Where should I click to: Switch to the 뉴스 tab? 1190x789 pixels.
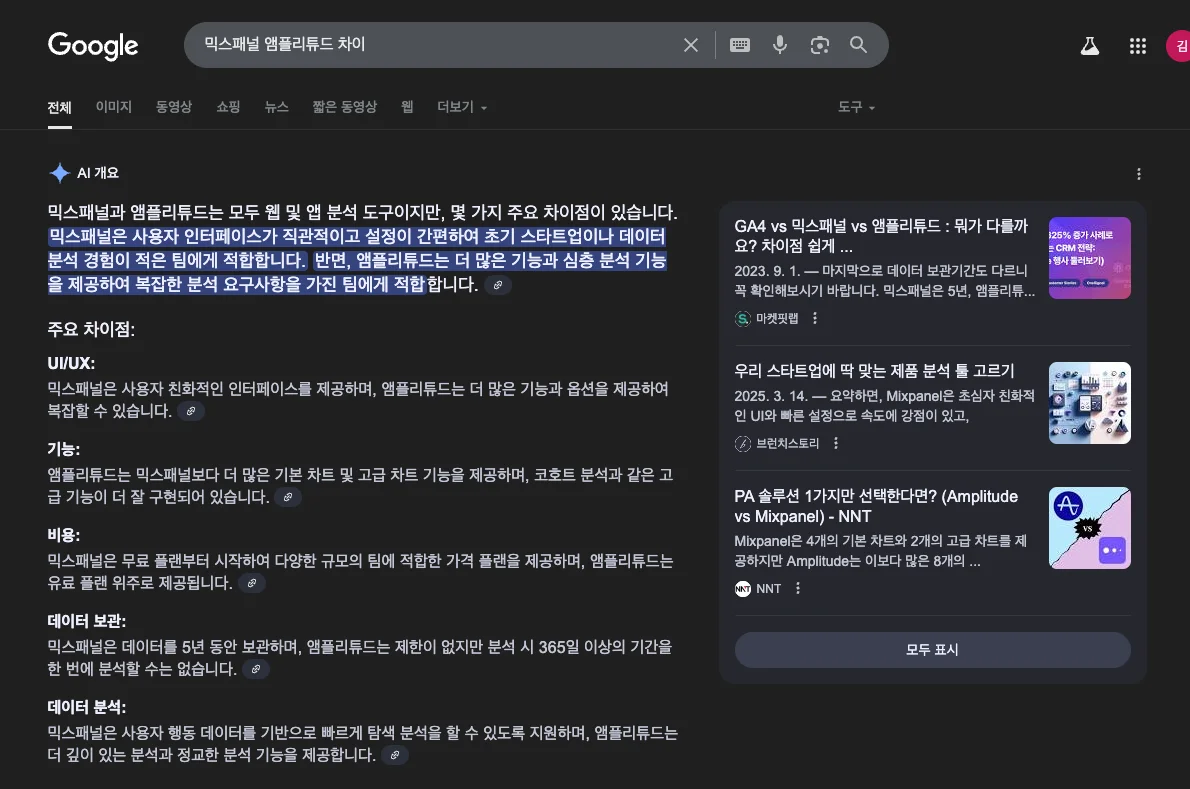[276, 107]
